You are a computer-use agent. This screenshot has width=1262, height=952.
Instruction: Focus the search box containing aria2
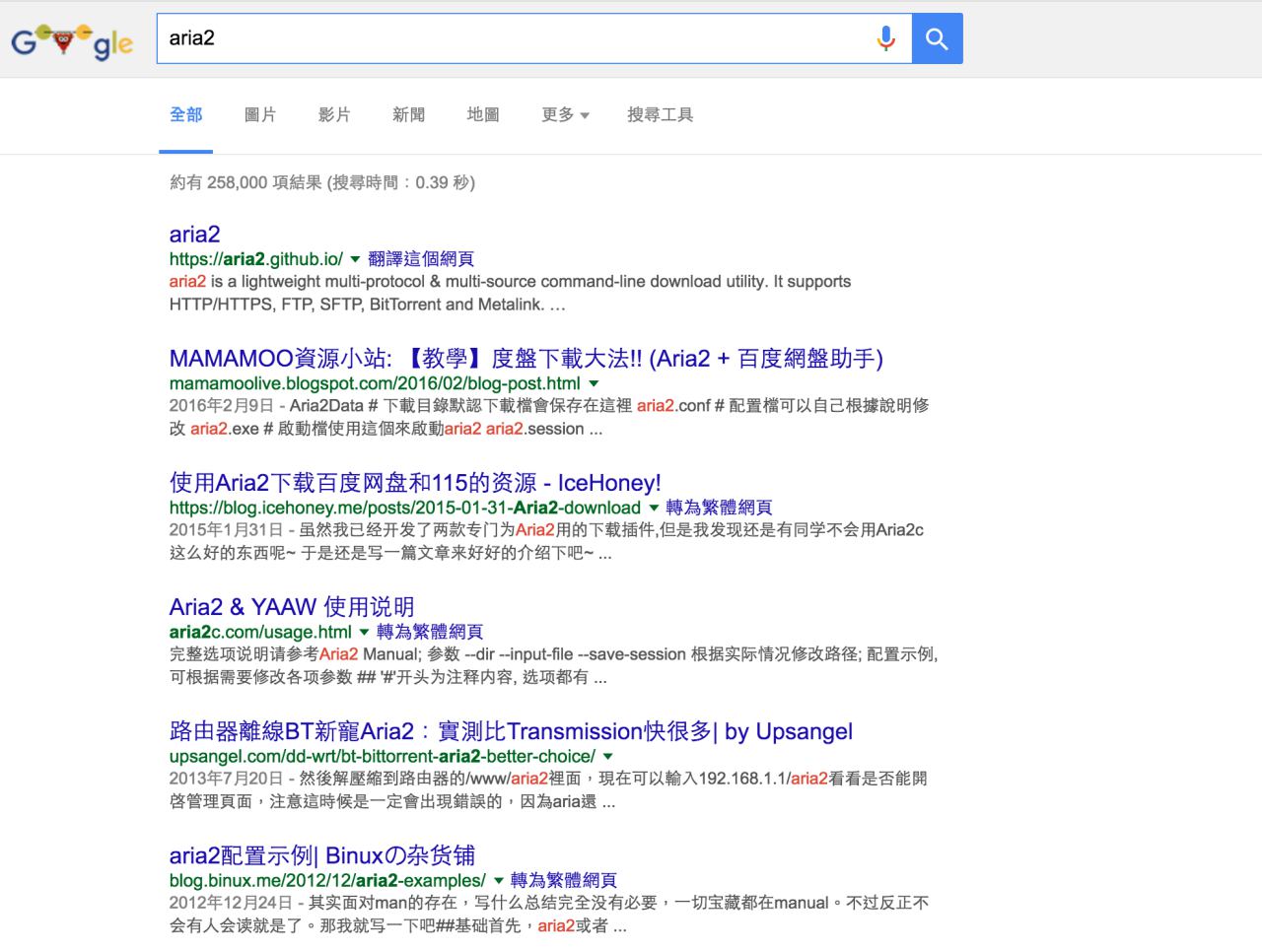pyautogui.click(x=533, y=38)
